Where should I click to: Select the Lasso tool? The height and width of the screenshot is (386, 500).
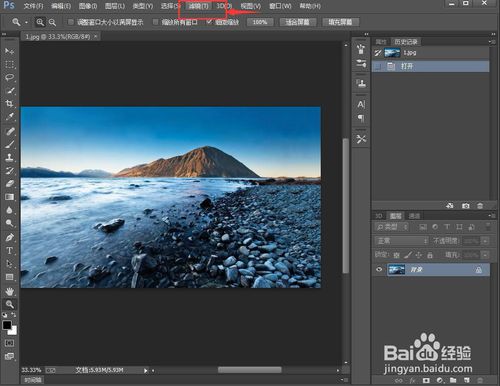pos(9,77)
